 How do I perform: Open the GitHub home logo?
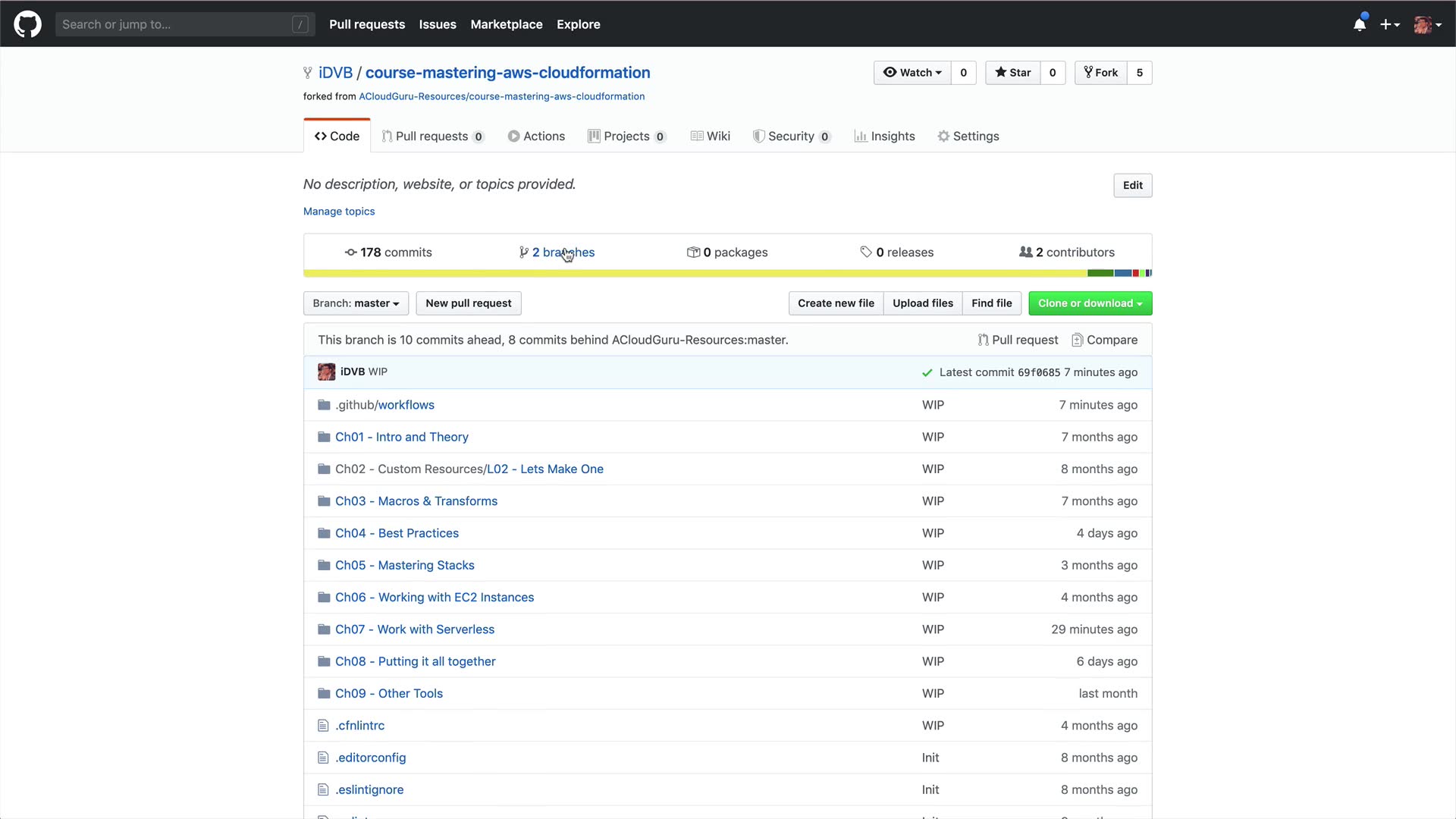tap(27, 24)
